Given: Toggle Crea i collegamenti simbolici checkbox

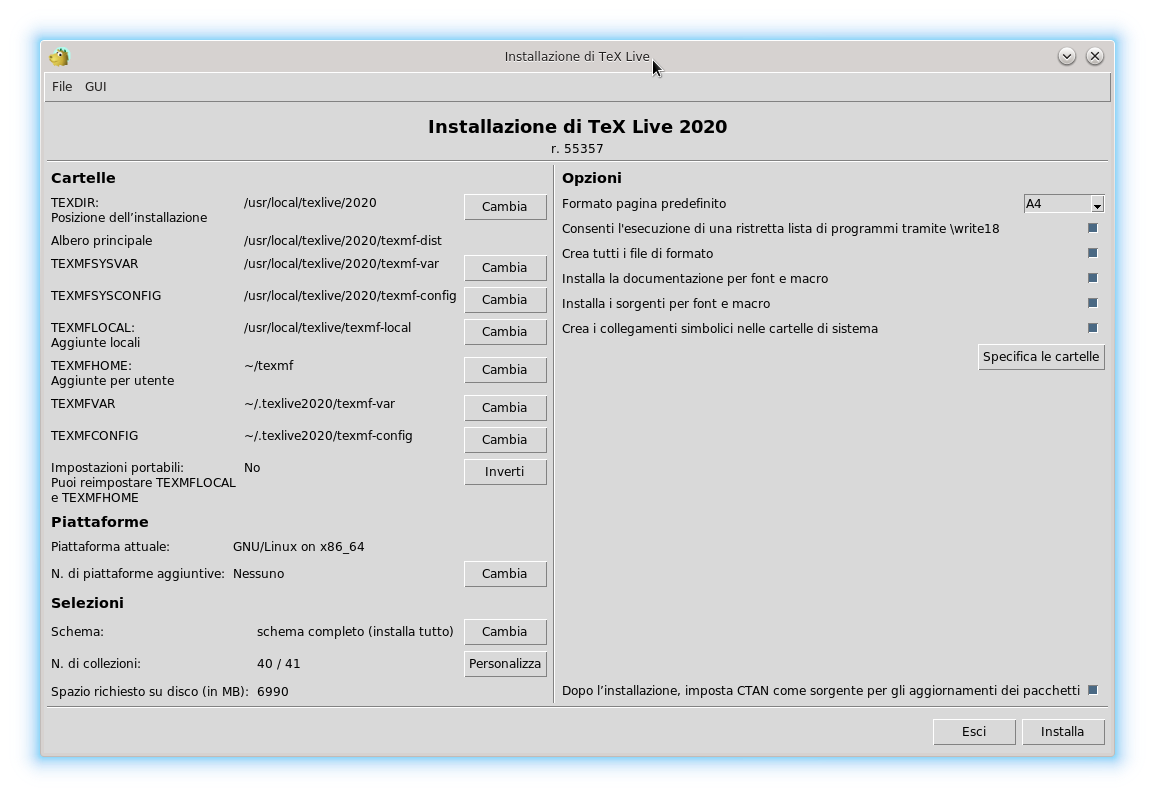Looking at the screenshot, I should click(x=1093, y=329).
